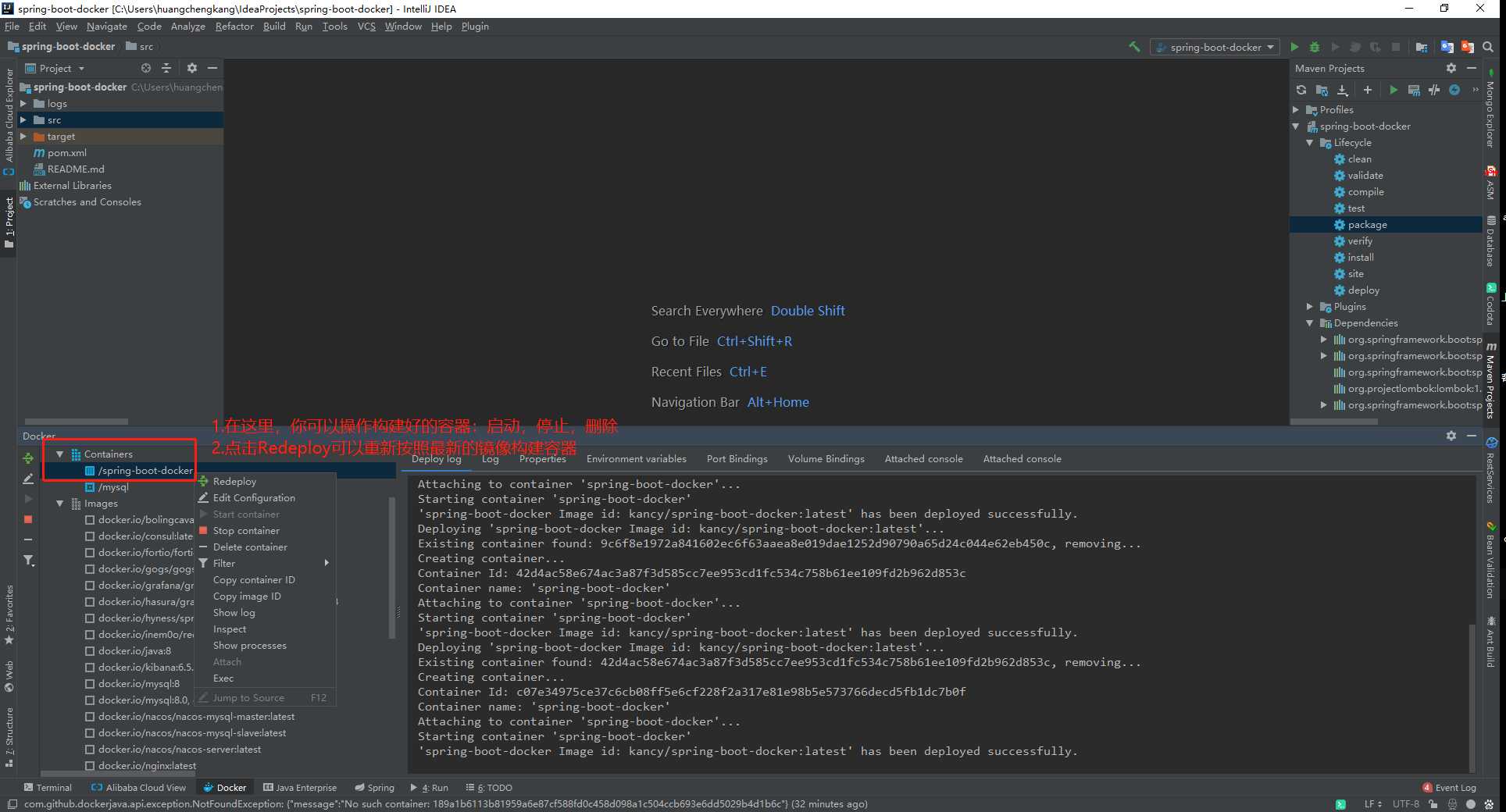Click Docker panel deploy icon on sidebar
The height and width of the screenshot is (812, 1506).
pyautogui.click(x=28, y=458)
